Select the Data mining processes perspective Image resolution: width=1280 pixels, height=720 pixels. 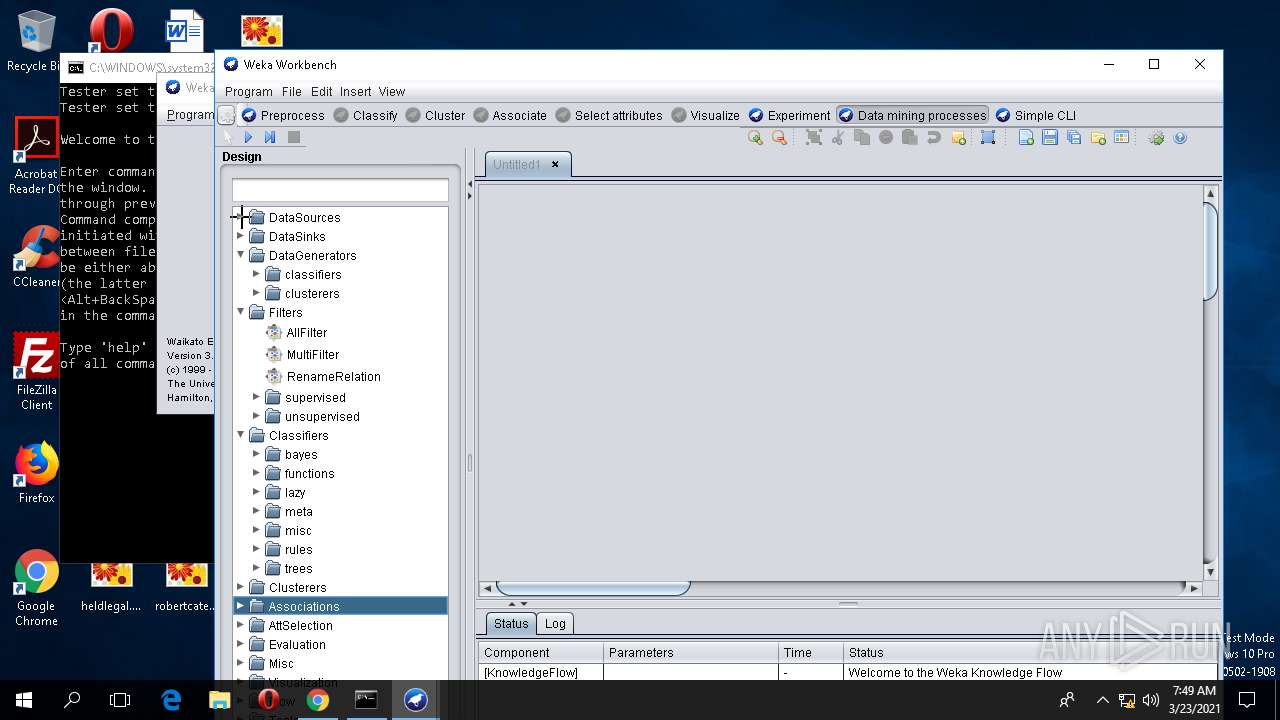[x=912, y=115]
